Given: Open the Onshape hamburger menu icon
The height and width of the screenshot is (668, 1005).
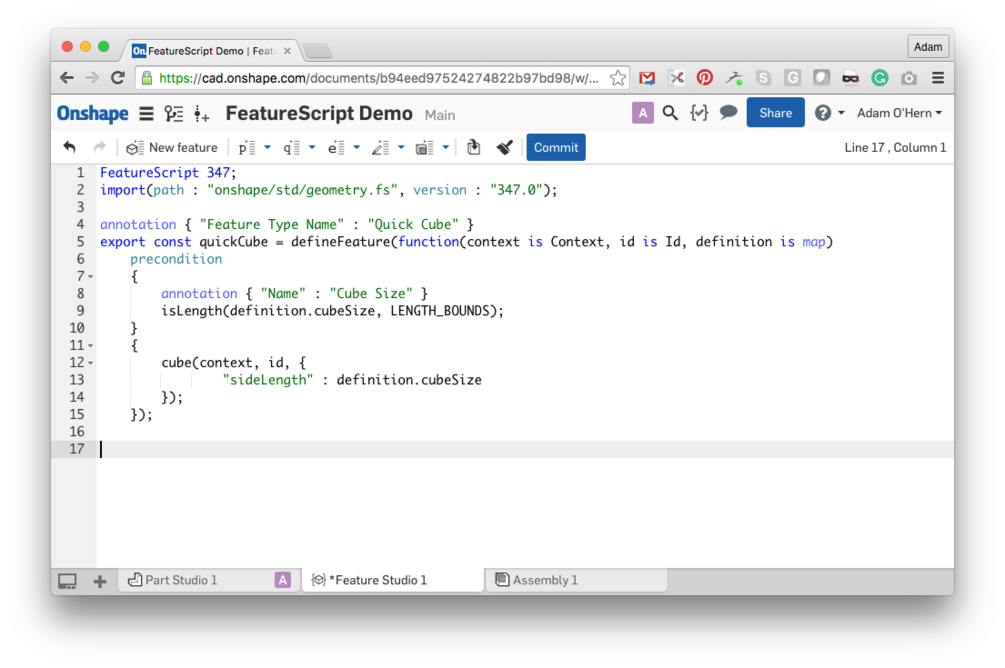Looking at the screenshot, I should (146, 114).
